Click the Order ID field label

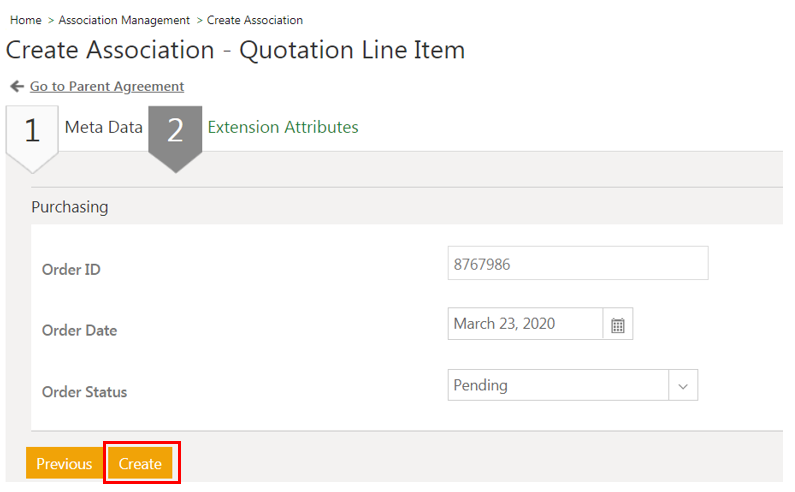pos(71,270)
